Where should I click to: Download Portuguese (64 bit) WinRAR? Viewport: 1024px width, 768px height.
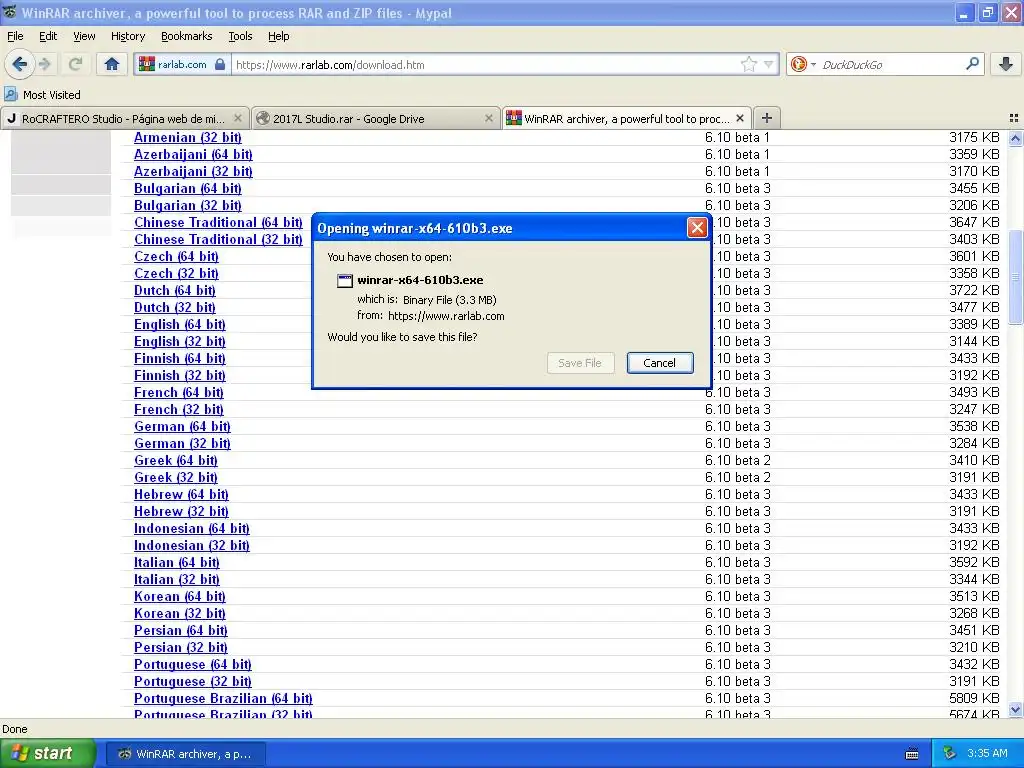coord(193,664)
